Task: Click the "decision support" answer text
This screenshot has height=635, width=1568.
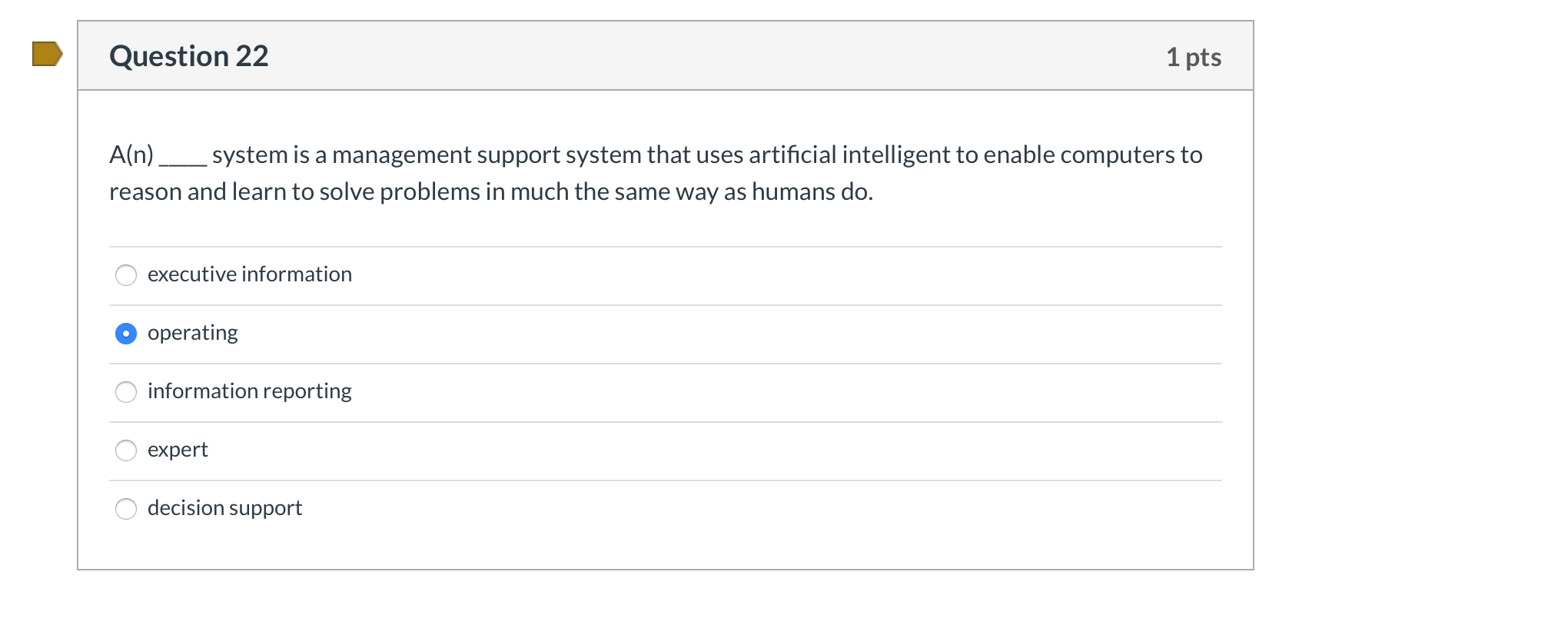Action: point(224,508)
